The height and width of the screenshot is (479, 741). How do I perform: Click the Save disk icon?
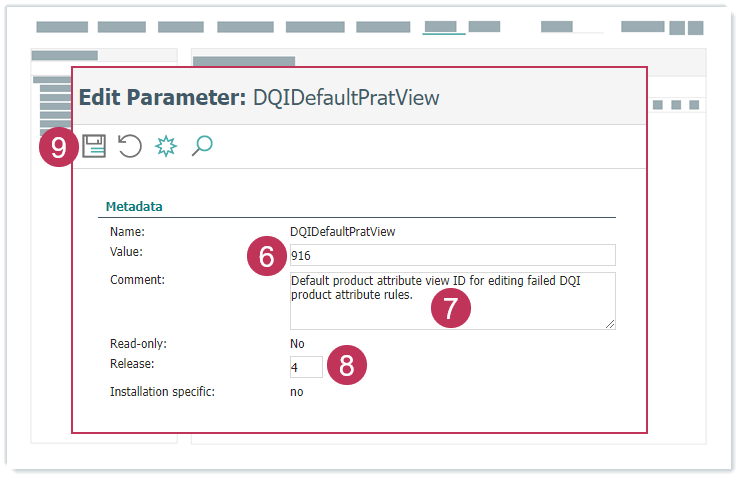(94, 147)
